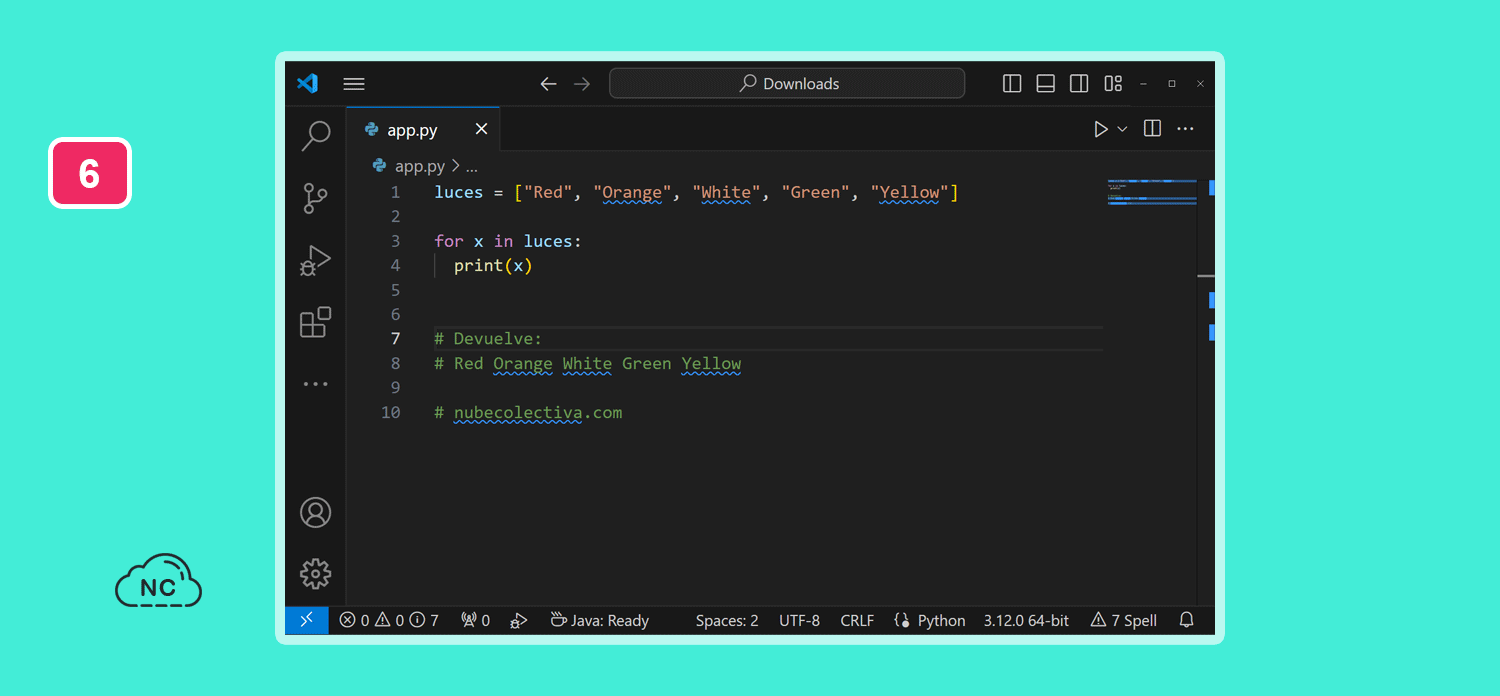Click the Downloads command center search box

[x=787, y=84]
